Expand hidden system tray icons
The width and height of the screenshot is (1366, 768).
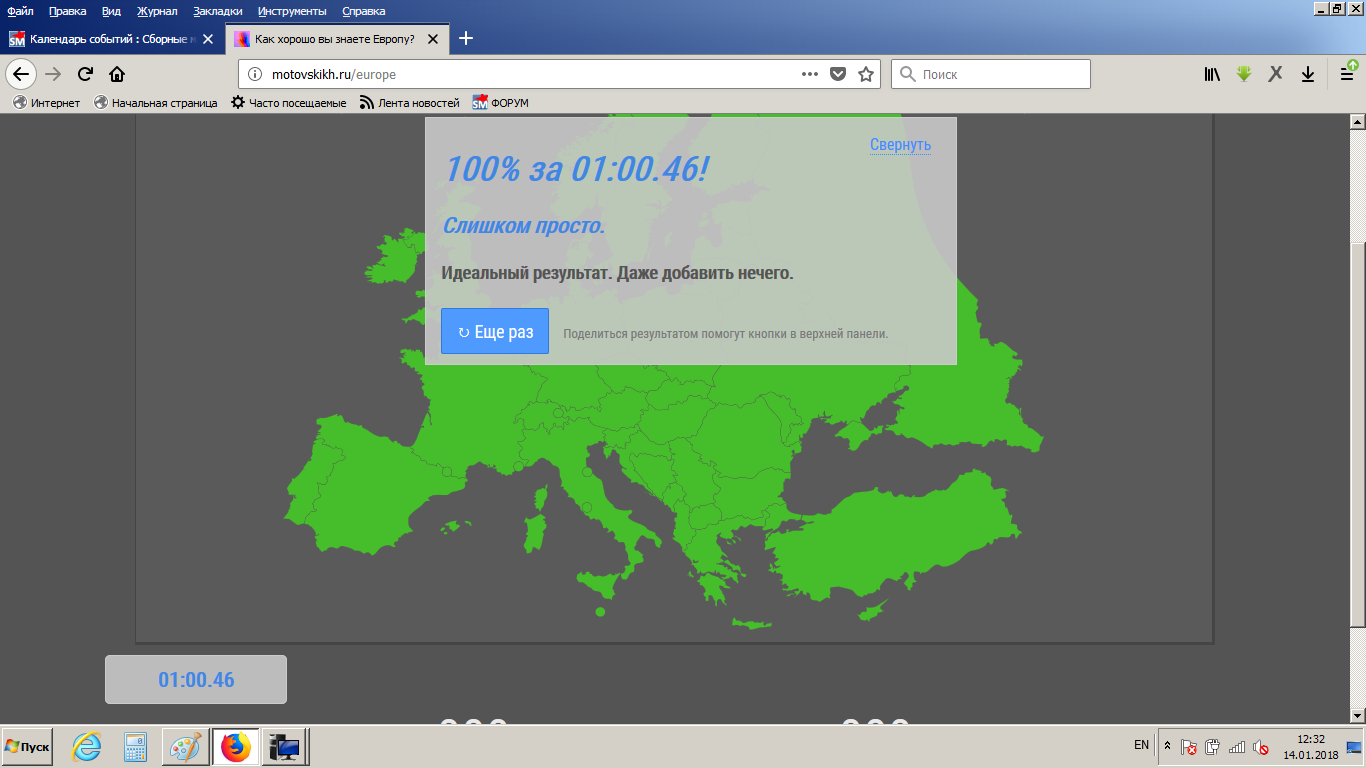[x=1166, y=746]
